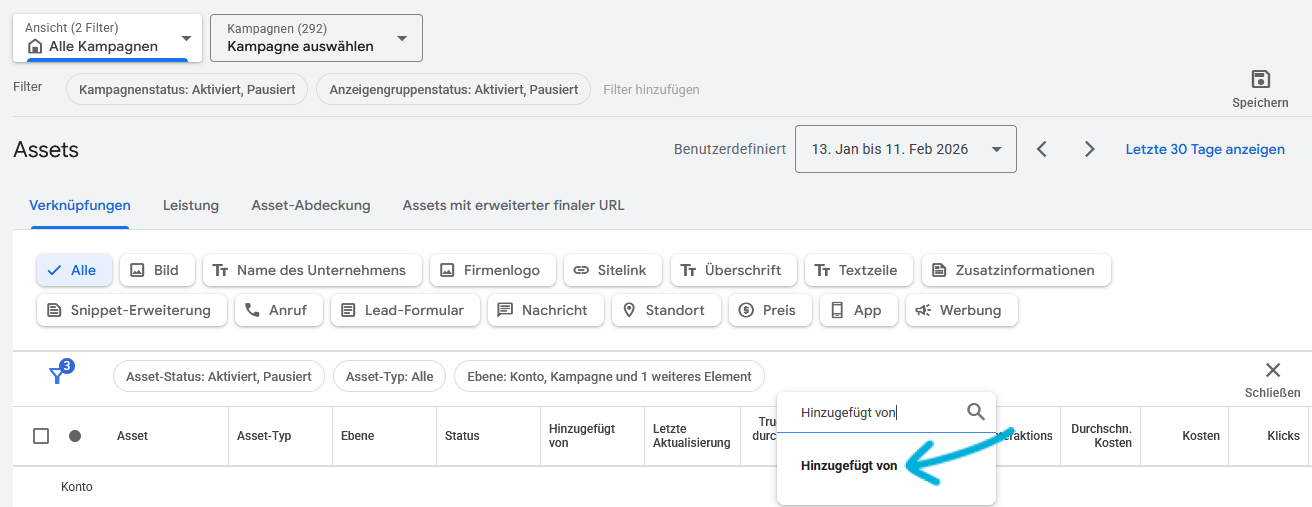Image resolution: width=1312 pixels, height=507 pixels.
Task: Switch to the Leistung tab
Action: [x=191, y=205]
